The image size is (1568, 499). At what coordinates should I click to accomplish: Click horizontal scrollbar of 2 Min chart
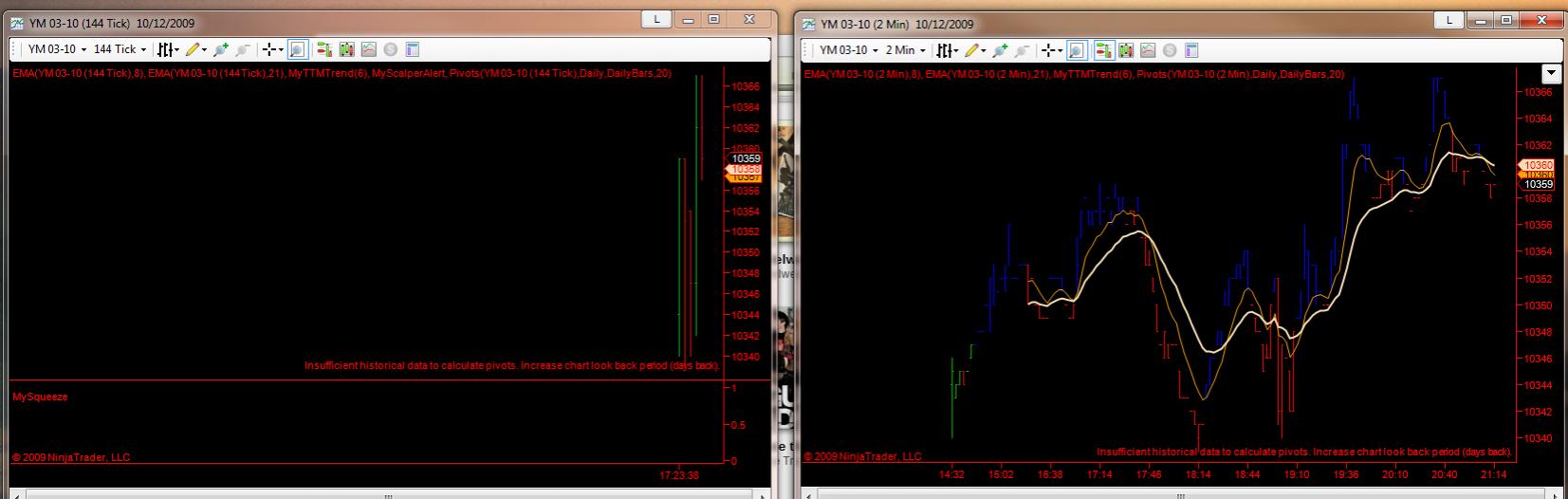1180,494
